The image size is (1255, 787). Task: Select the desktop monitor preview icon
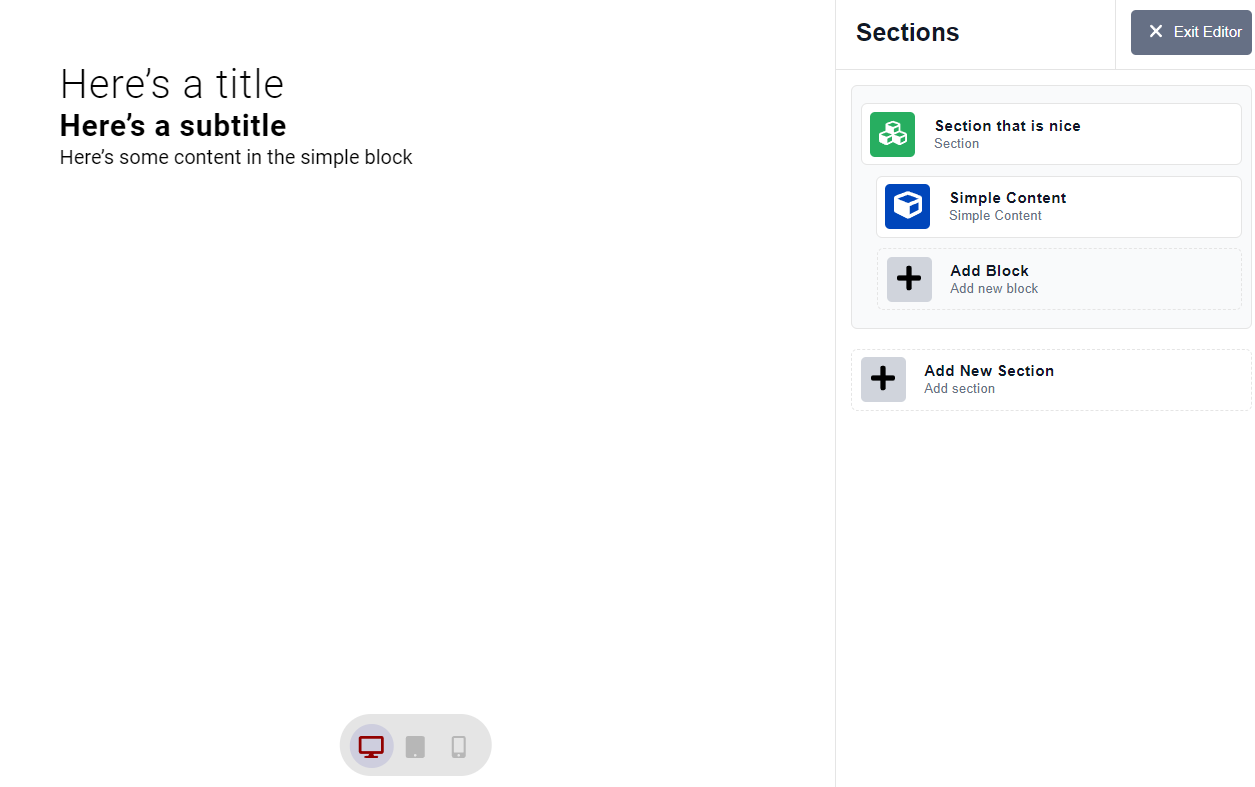click(371, 745)
